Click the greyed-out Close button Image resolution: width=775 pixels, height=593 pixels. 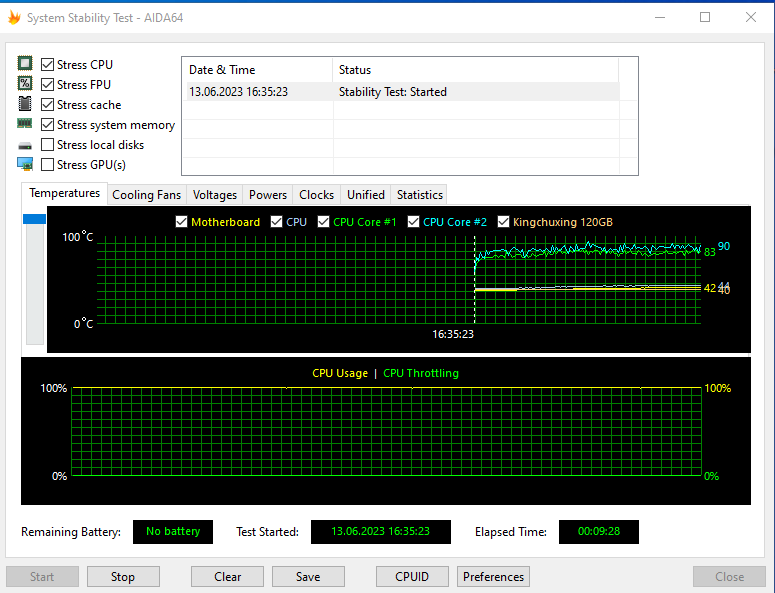(730, 577)
